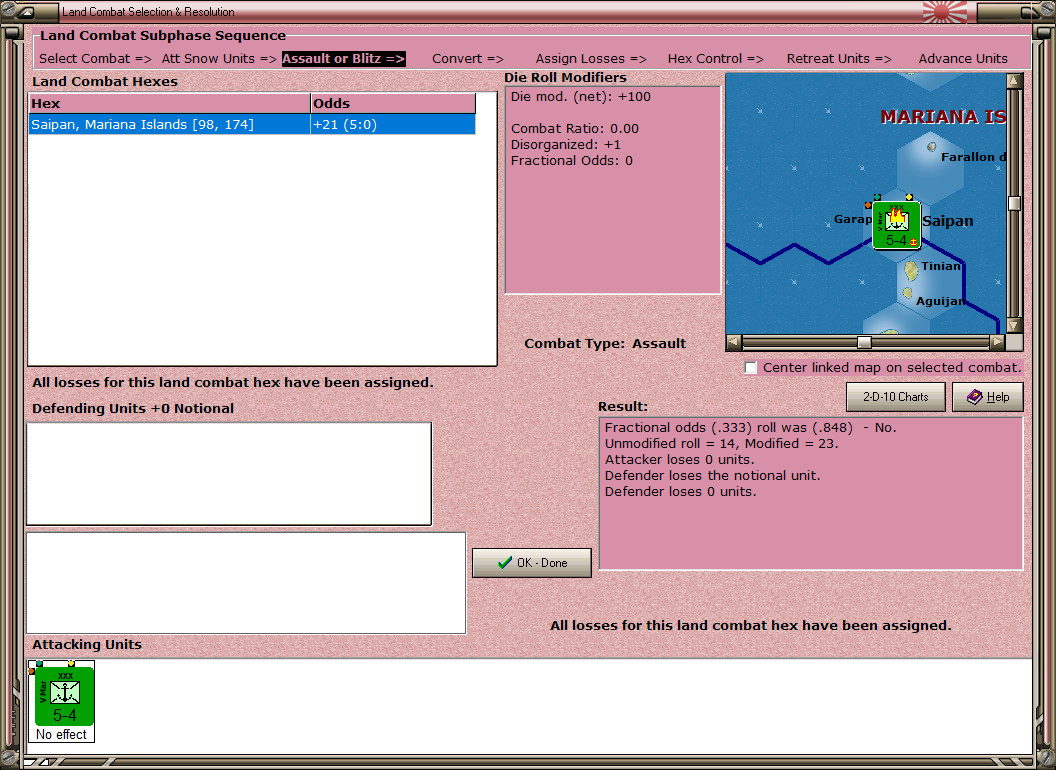The height and width of the screenshot is (770, 1056).
Task: Click the window title bar left ornament icon
Action: 28,11
